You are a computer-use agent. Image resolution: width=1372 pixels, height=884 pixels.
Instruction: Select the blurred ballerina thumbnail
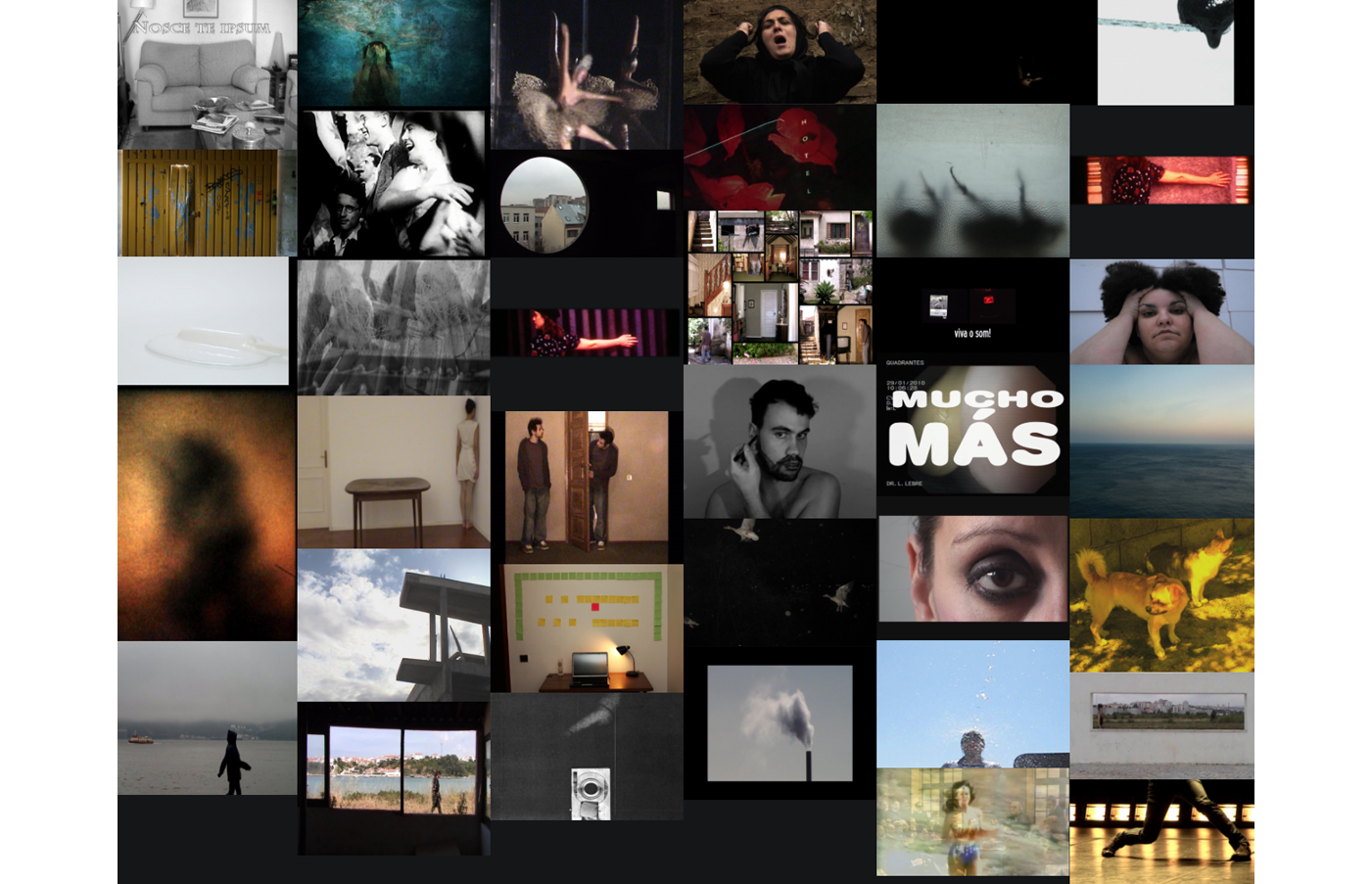[x=586, y=74]
